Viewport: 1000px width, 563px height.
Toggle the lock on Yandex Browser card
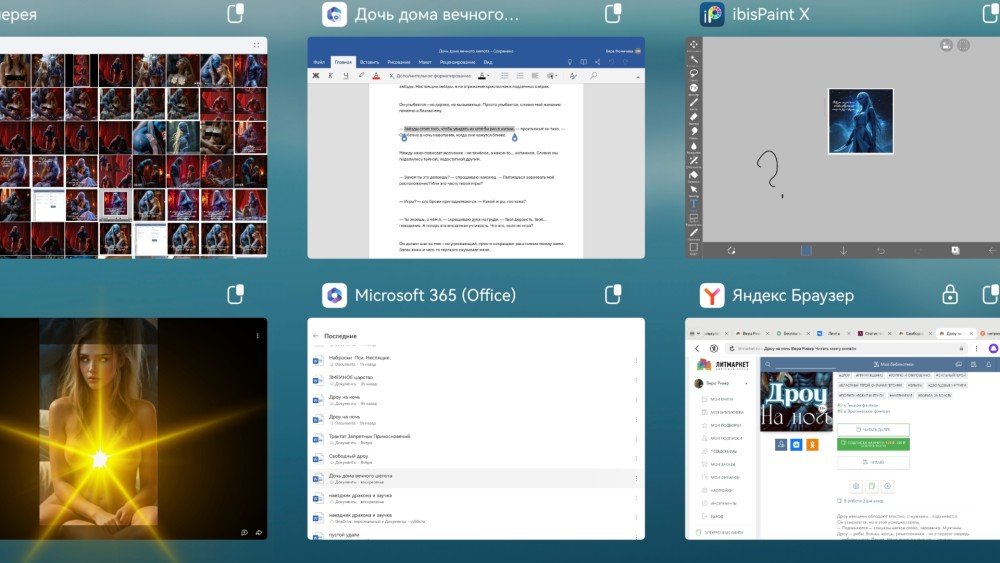(x=950, y=295)
